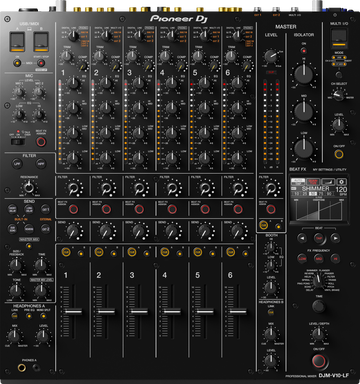
Task: Click the channel 1 FILTER knob
Action: 73,189
